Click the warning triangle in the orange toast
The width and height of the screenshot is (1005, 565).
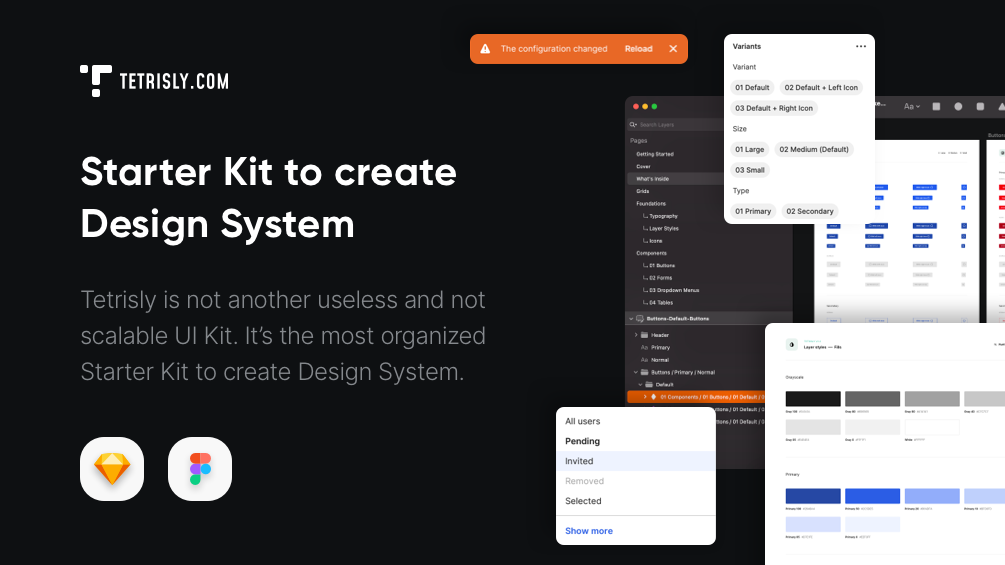tap(485, 49)
